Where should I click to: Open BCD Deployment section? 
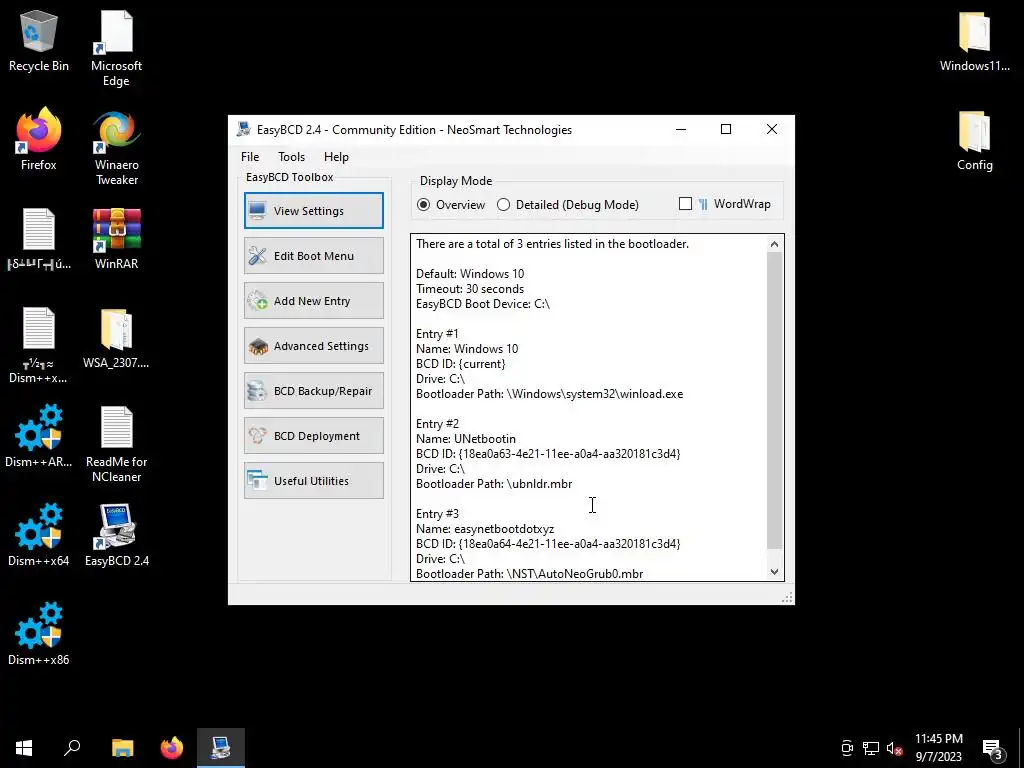[x=313, y=436]
